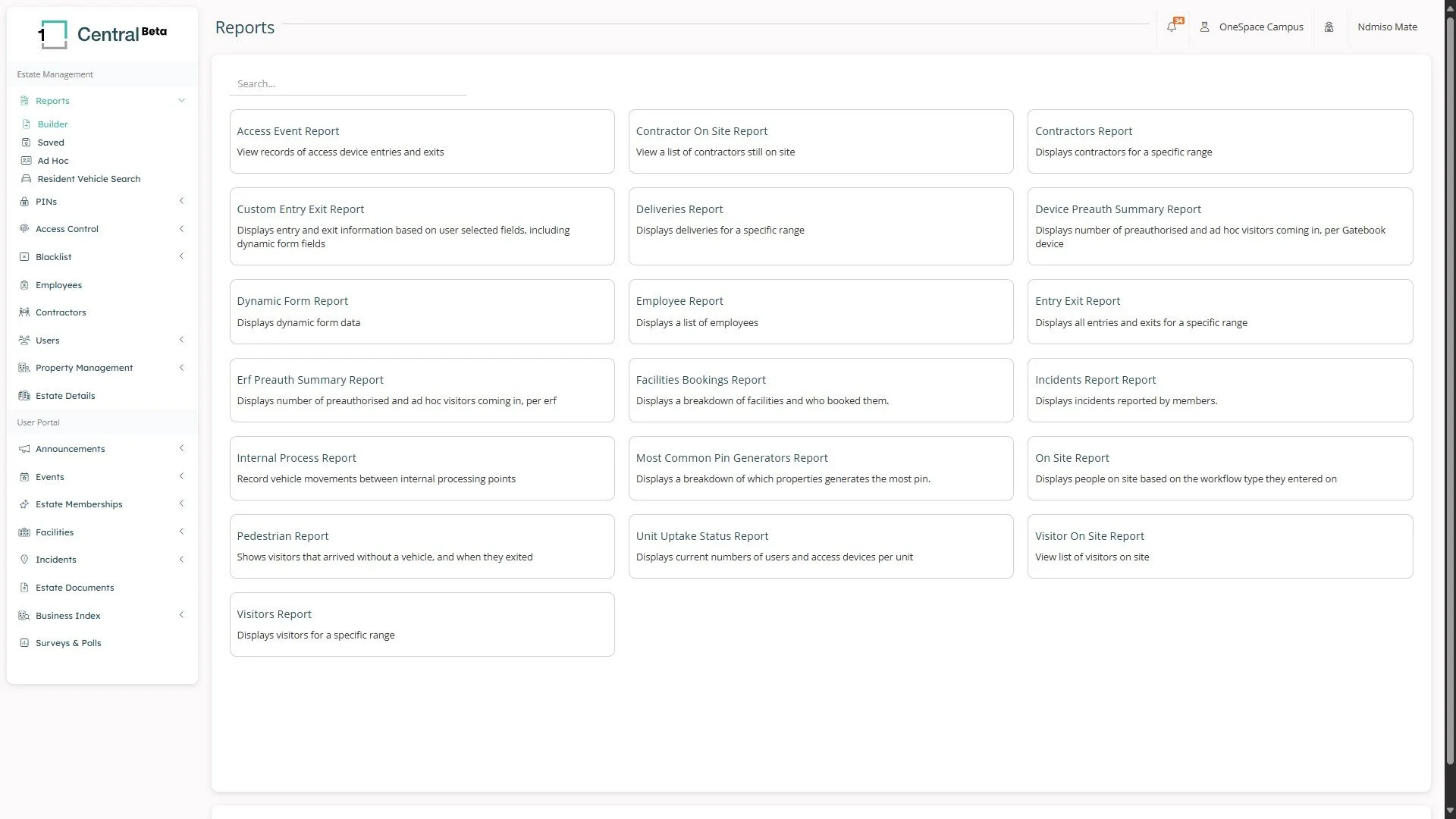This screenshot has width=1456, height=819.
Task: Expand the Access Control submenu
Action: [181, 229]
